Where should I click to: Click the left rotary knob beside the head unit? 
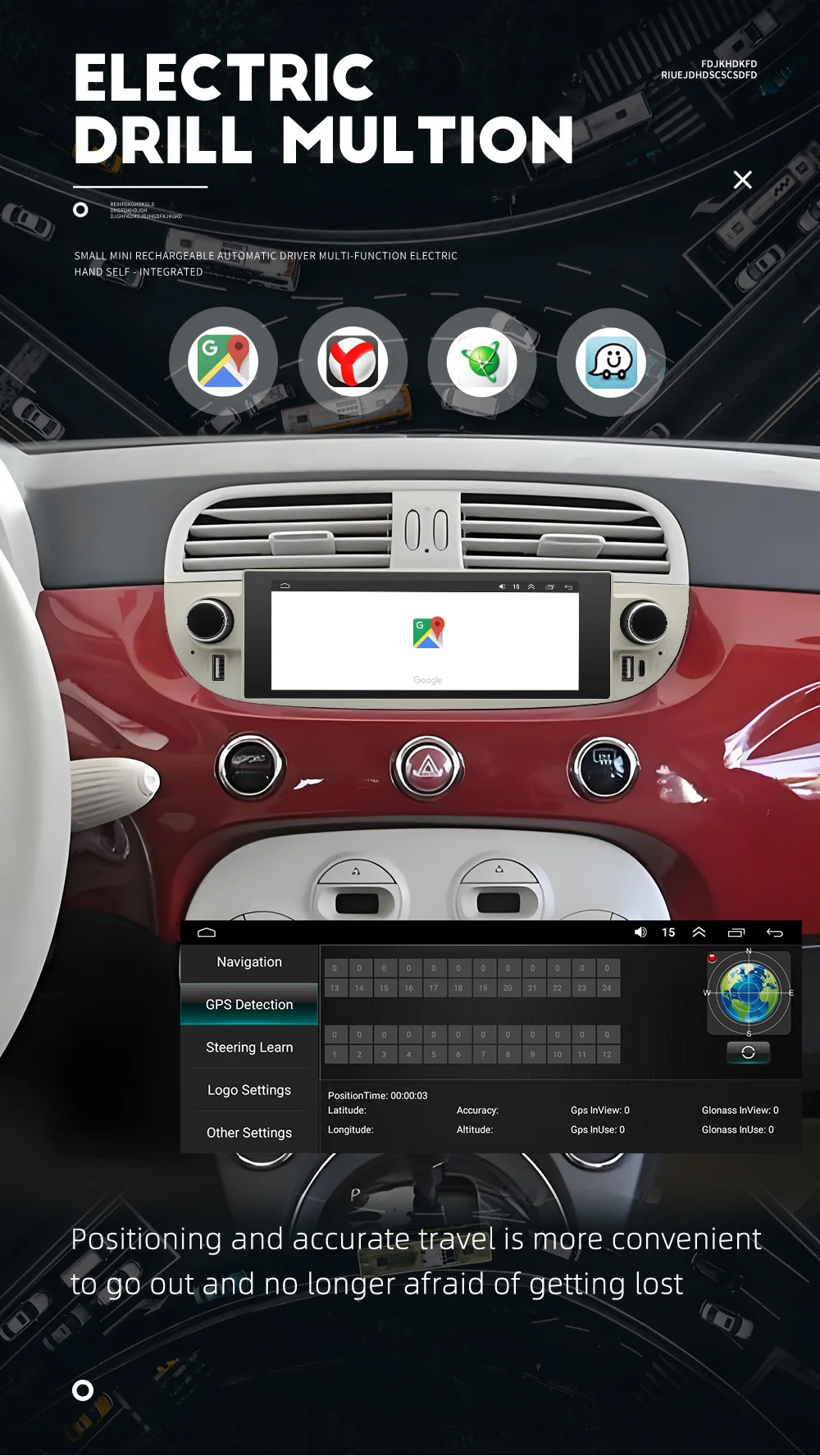tap(210, 621)
